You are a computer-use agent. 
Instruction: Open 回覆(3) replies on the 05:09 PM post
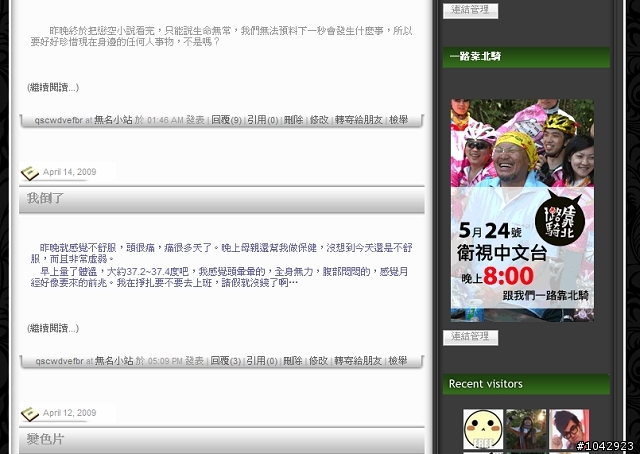point(226,361)
